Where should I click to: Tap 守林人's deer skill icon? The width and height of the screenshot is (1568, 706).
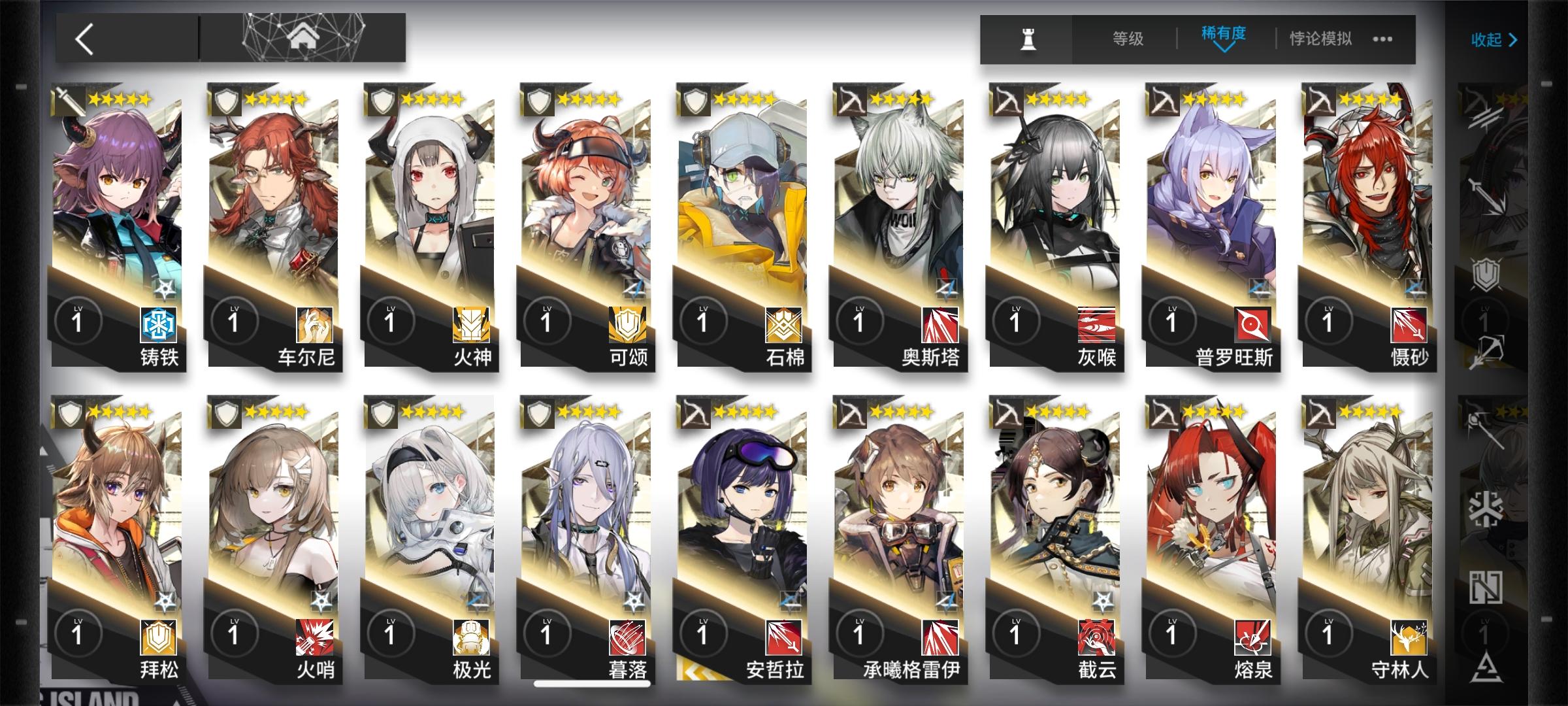(x=1409, y=637)
